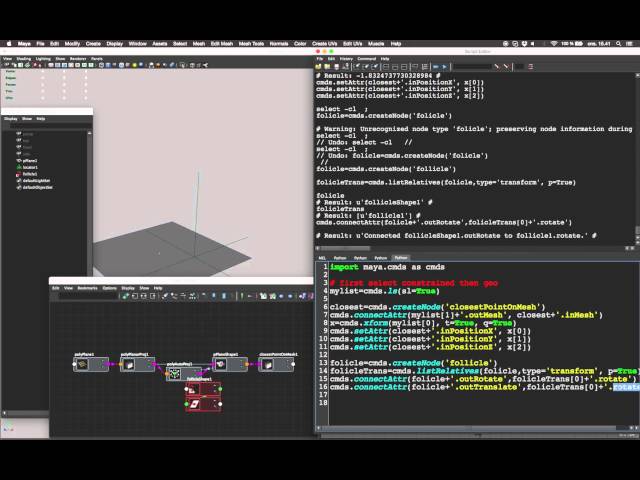Click the Show Input only icon

[x=395, y=67]
